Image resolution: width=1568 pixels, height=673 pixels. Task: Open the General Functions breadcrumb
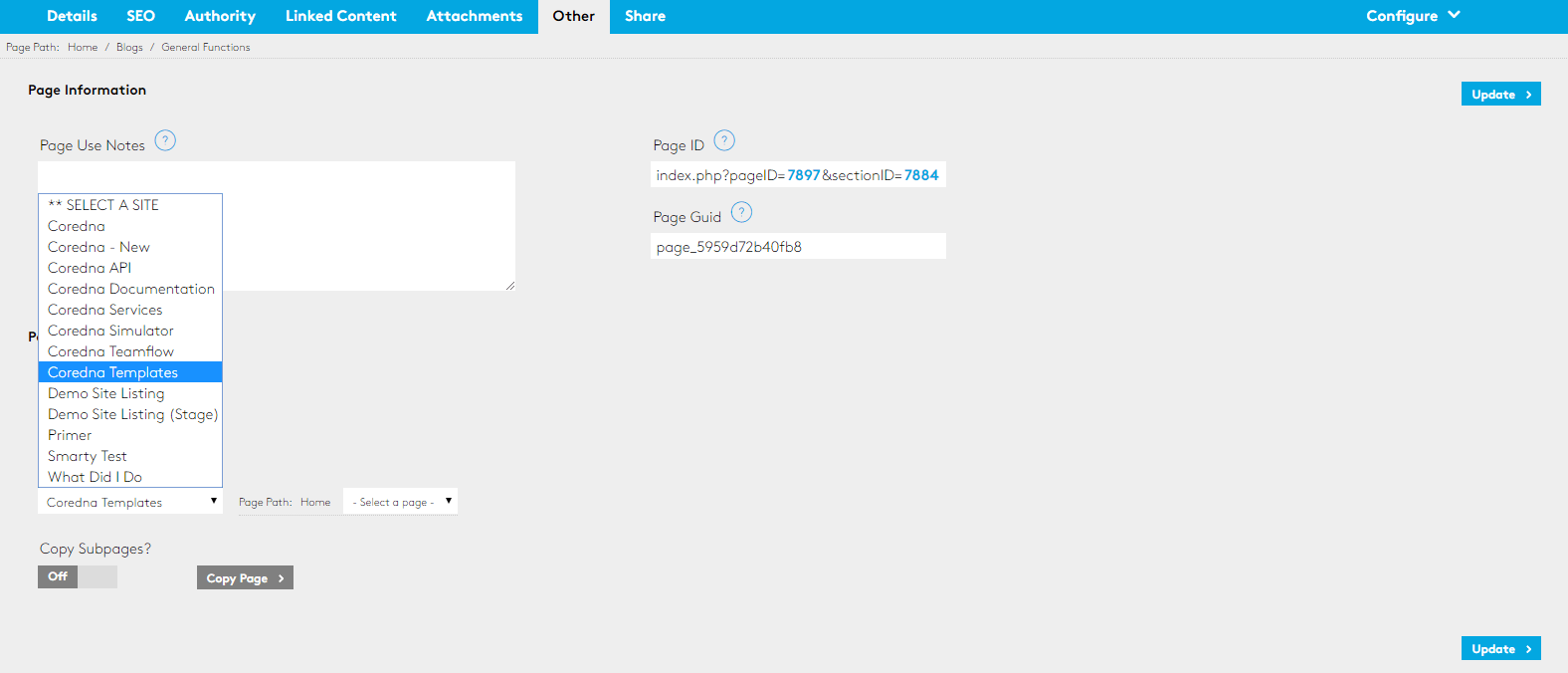pos(206,47)
